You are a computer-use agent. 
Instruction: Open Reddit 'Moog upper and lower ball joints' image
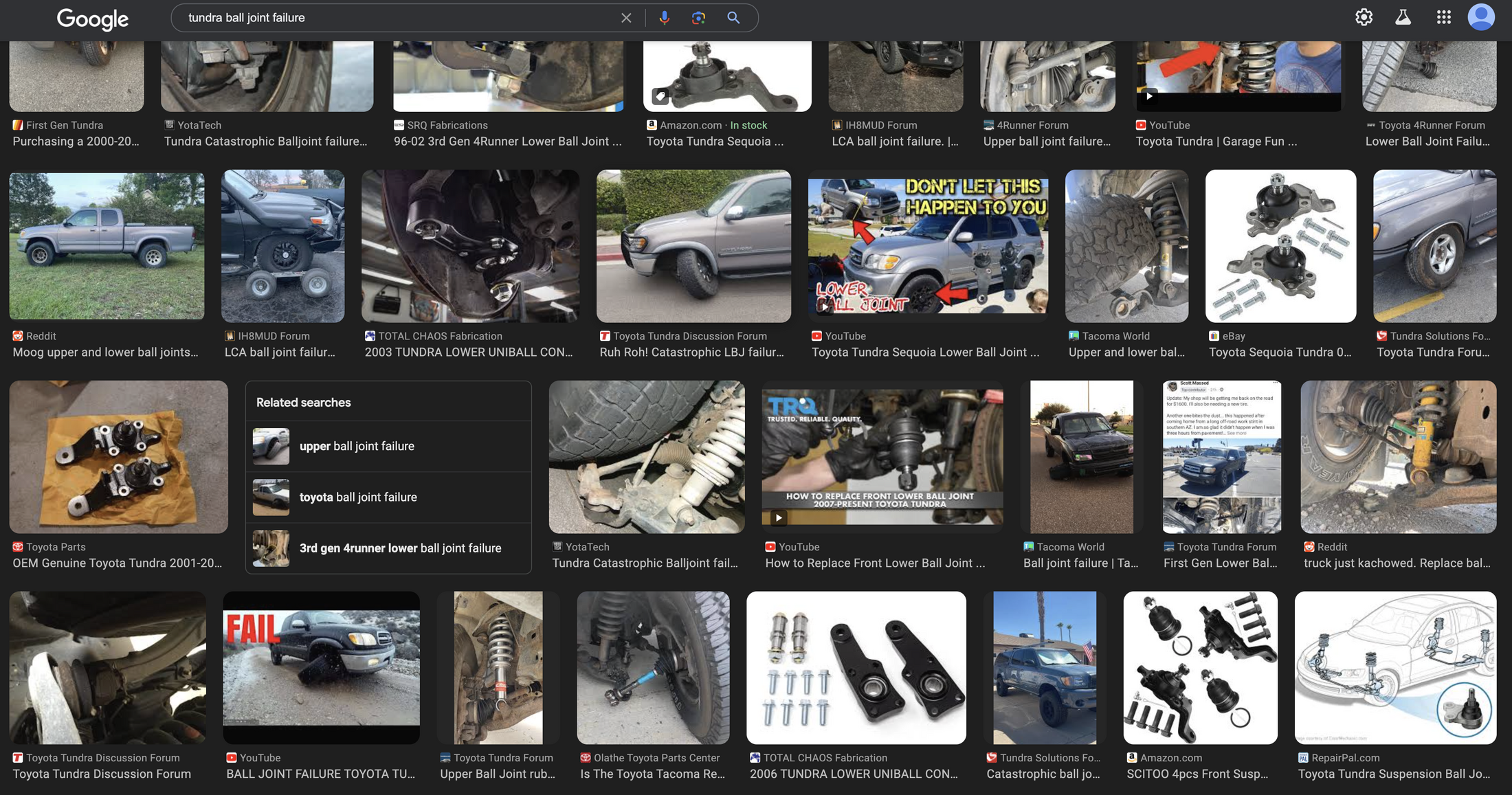(107, 246)
